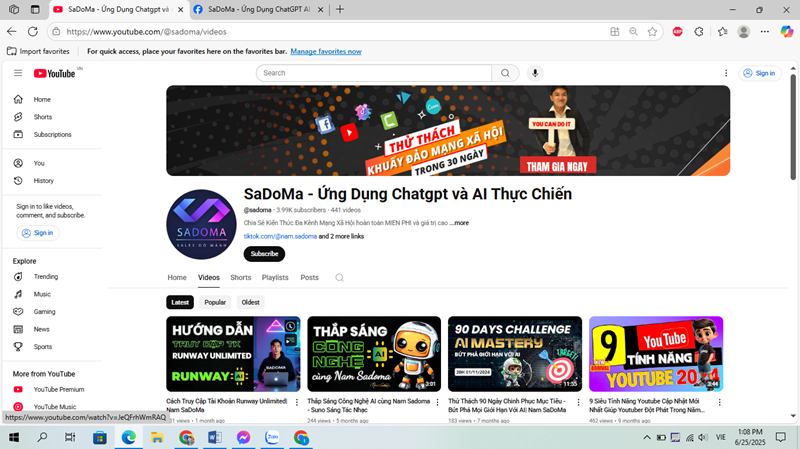Refresh the page
This screenshot has height=449, width=800.
click(33, 32)
